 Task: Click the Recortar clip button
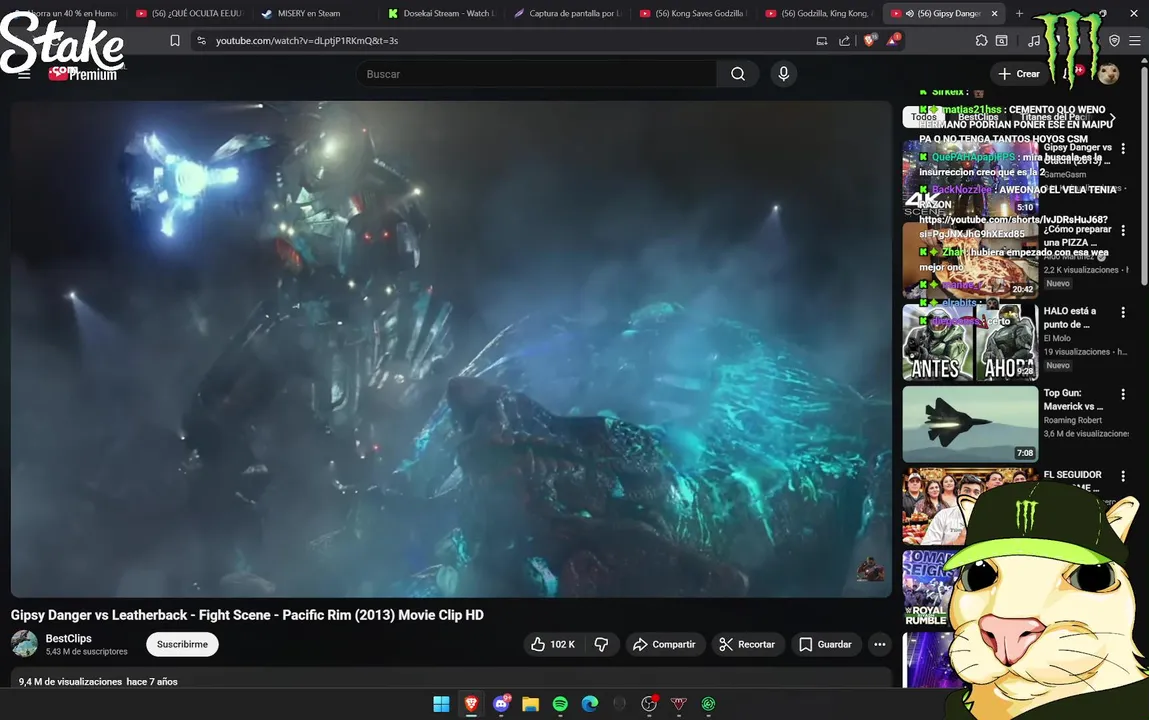point(747,644)
